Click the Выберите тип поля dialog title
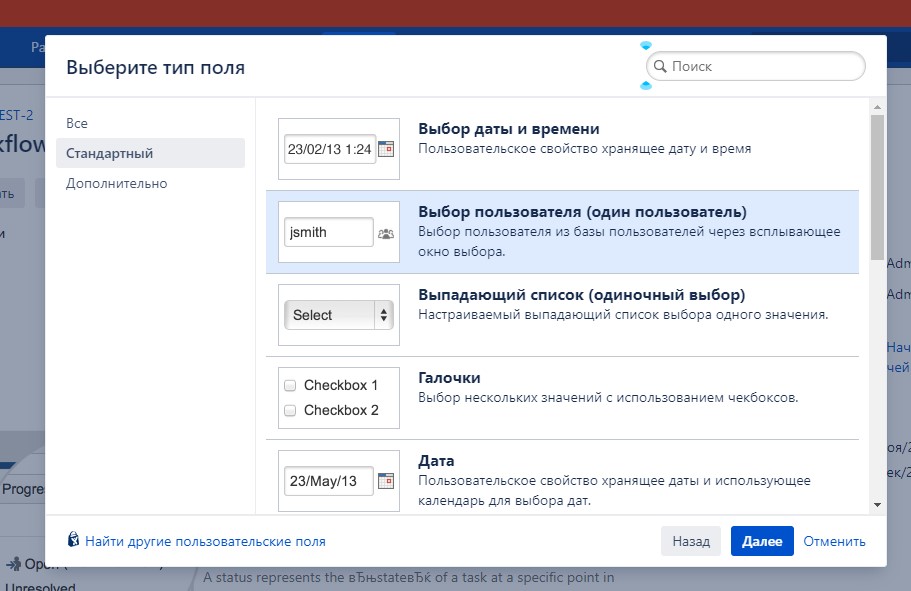This screenshot has height=591, width=911. tap(156, 67)
